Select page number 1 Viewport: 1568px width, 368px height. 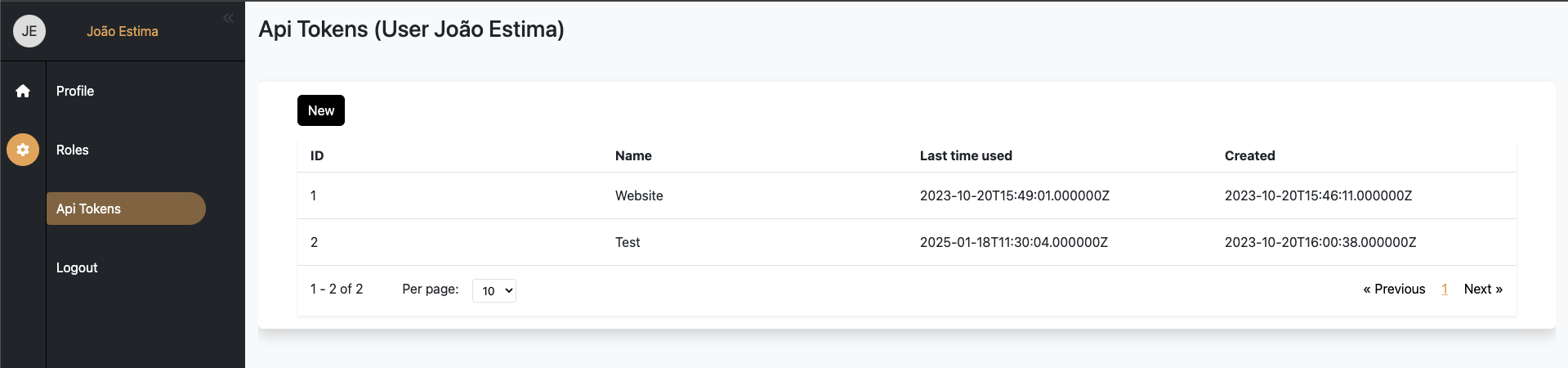click(x=1445, y=289)
